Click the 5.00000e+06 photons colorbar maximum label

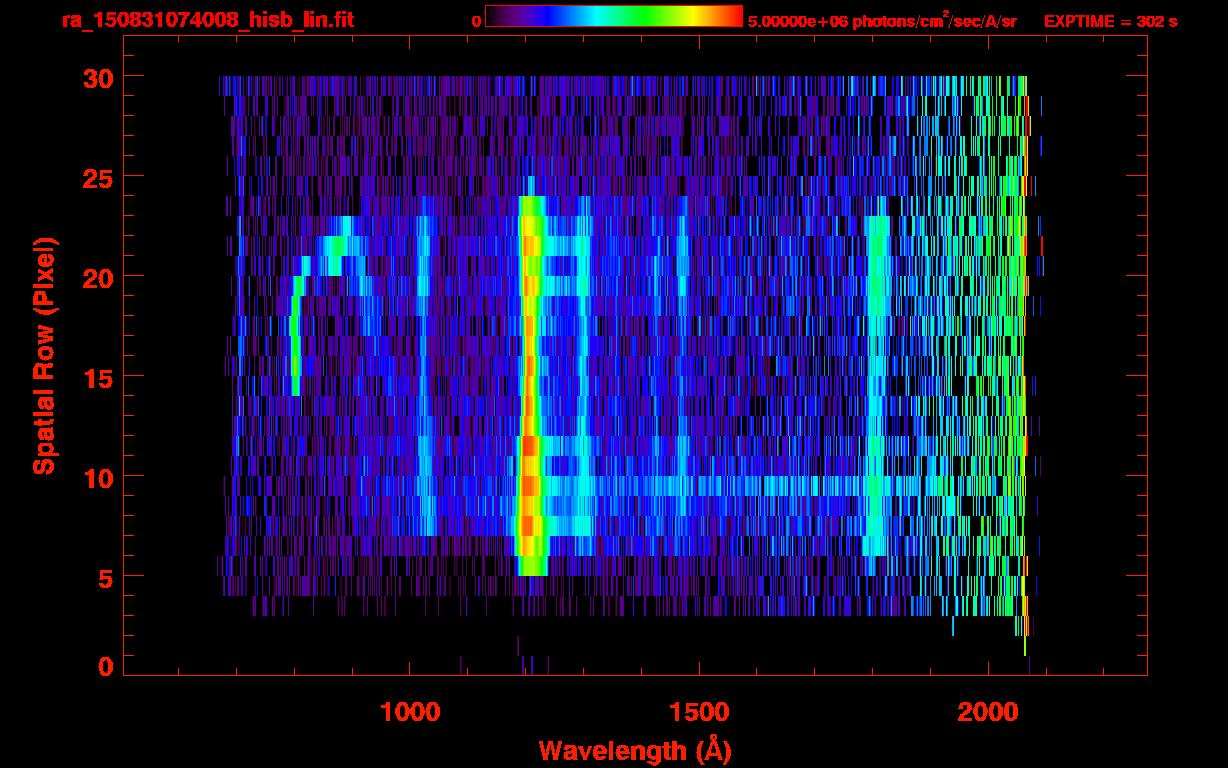coord(881,21)
